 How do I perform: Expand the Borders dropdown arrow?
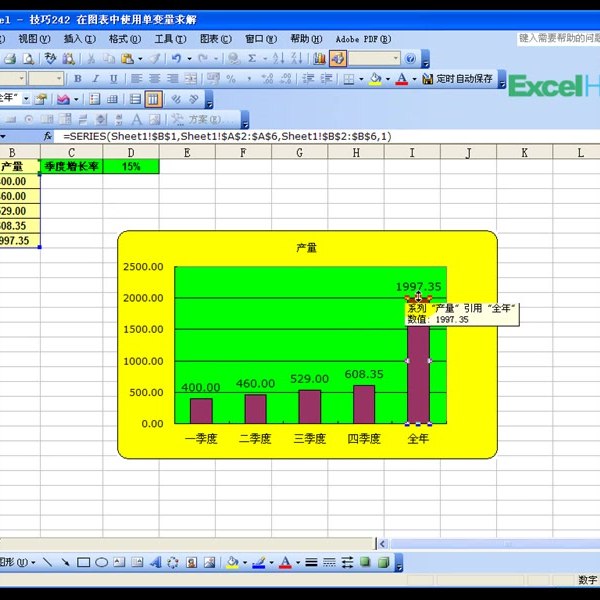tap(361, 79)
